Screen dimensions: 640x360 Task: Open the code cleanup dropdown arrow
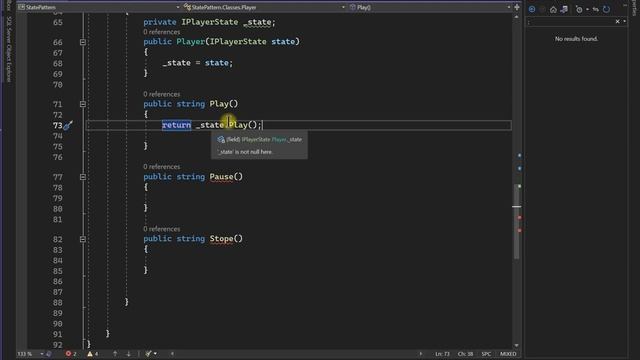155,354
